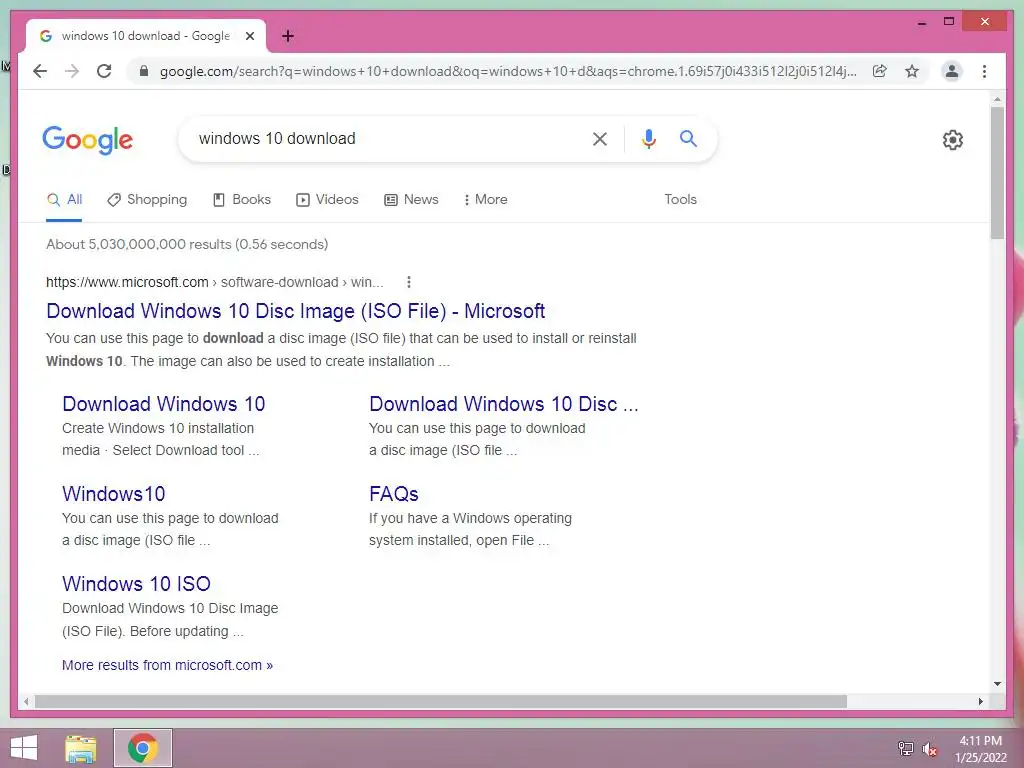Click 'More results from microsoft.com »'

pos(167,665)
